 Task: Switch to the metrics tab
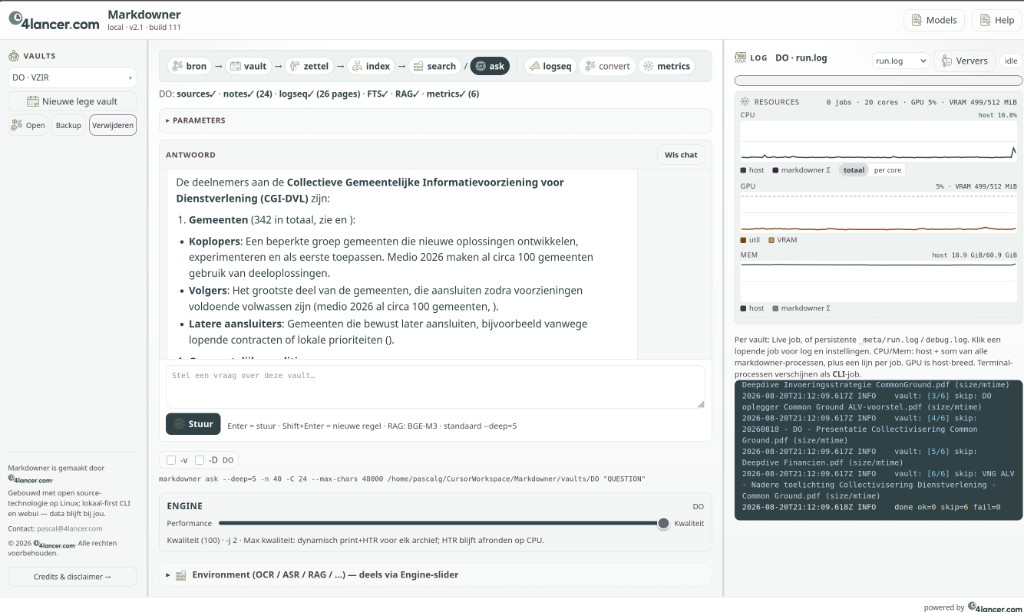click(667, 66)
